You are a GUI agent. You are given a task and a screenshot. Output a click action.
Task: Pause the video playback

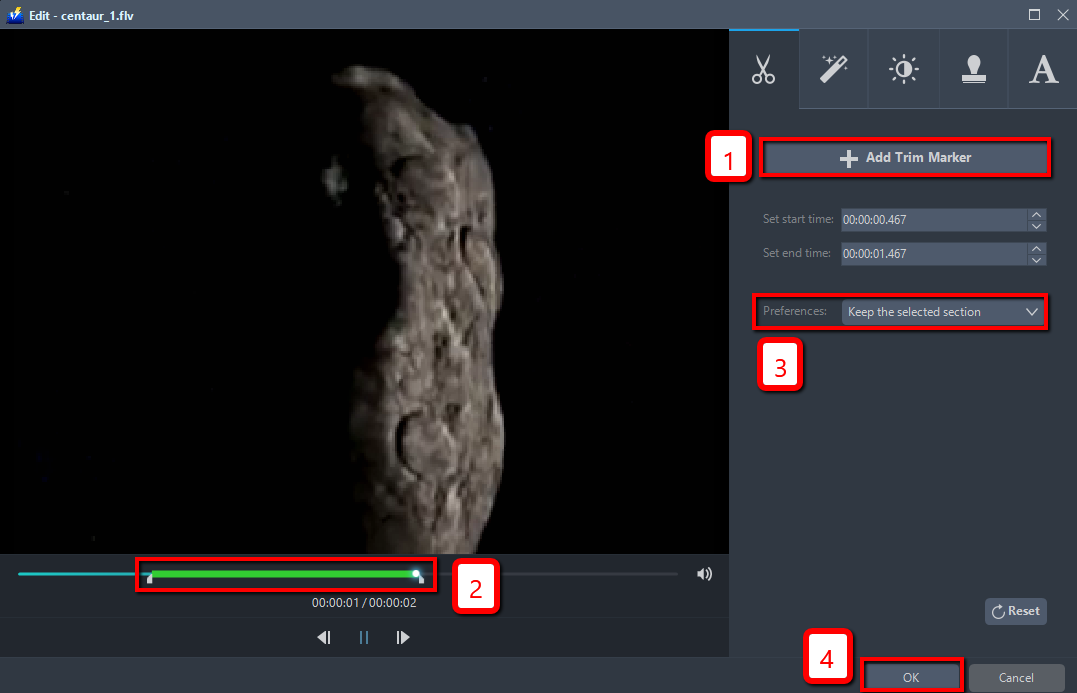coord(363,637)
